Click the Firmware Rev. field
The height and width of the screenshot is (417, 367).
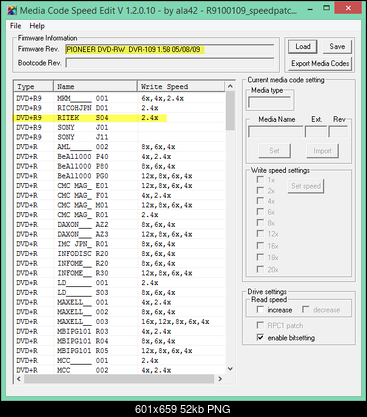(170, 50)
